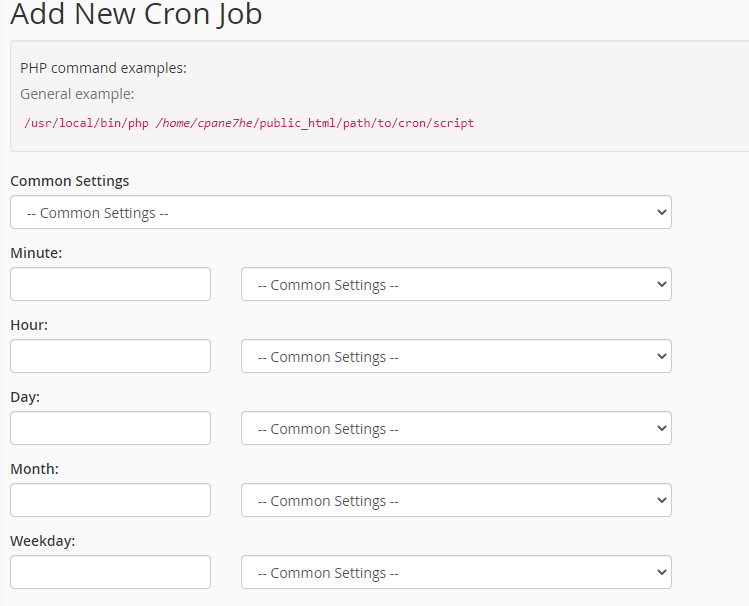
Task: Click the Add New Cron Job heading
Action: [136, 14]
